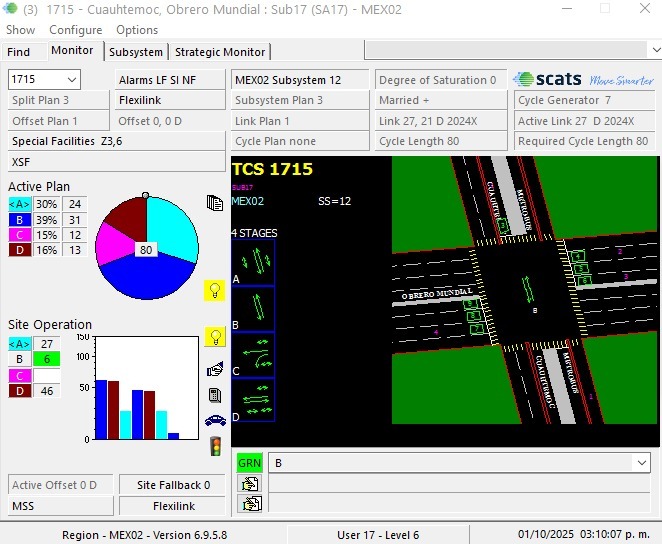The height and width of the screenshot is (544, 662).
Task: Click the Flexilink button below Site Fallback
Action: (172, 506)
